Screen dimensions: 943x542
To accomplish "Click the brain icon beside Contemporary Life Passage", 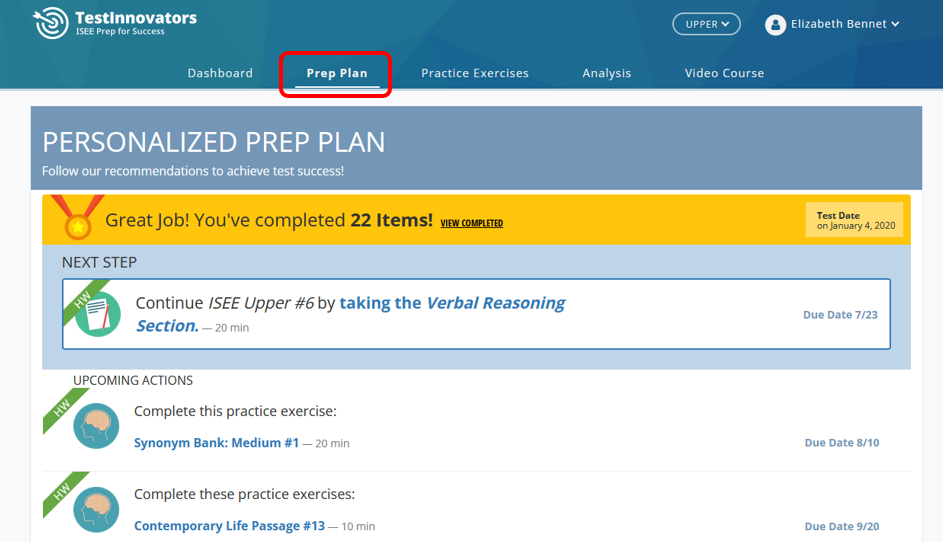I will (96, 510).
